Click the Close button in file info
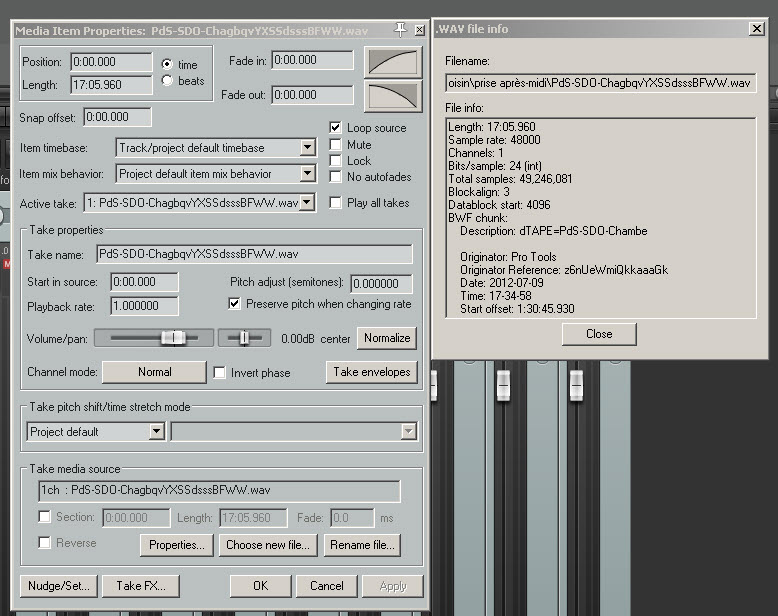778x616 pixels. click(599, 334)
